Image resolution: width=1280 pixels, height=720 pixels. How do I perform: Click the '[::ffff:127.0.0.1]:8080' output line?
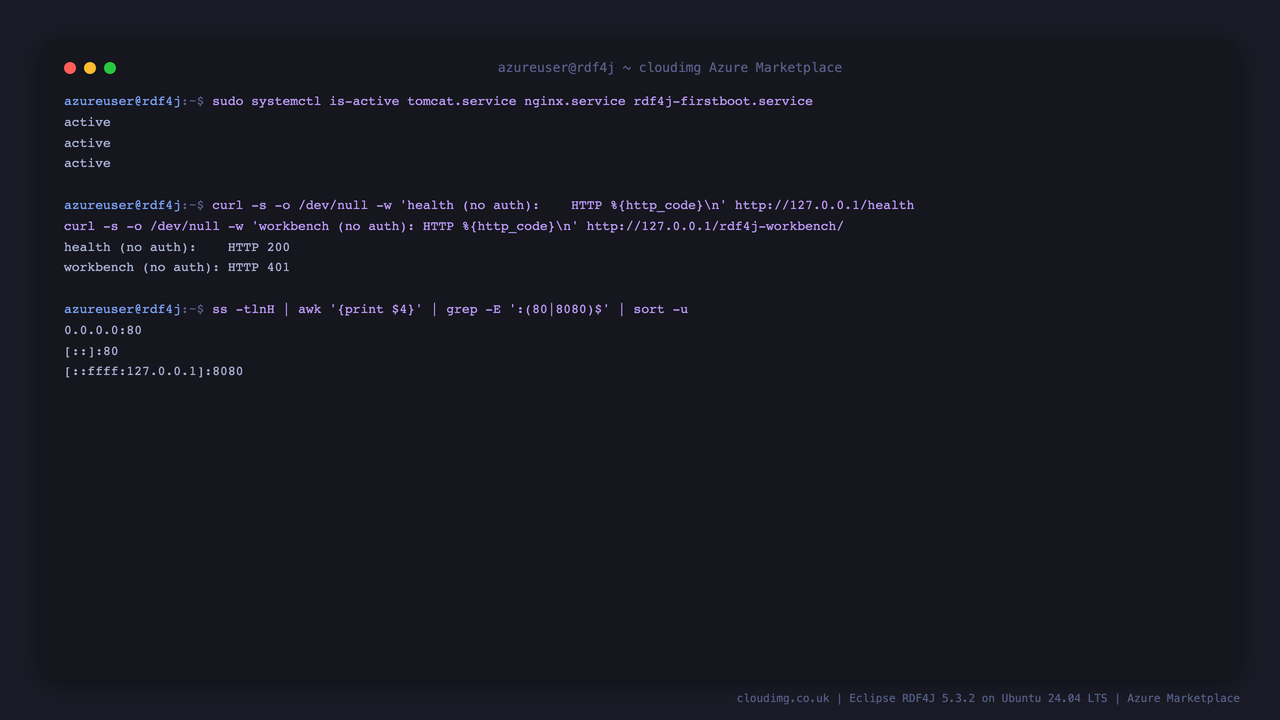coord(153,372)
